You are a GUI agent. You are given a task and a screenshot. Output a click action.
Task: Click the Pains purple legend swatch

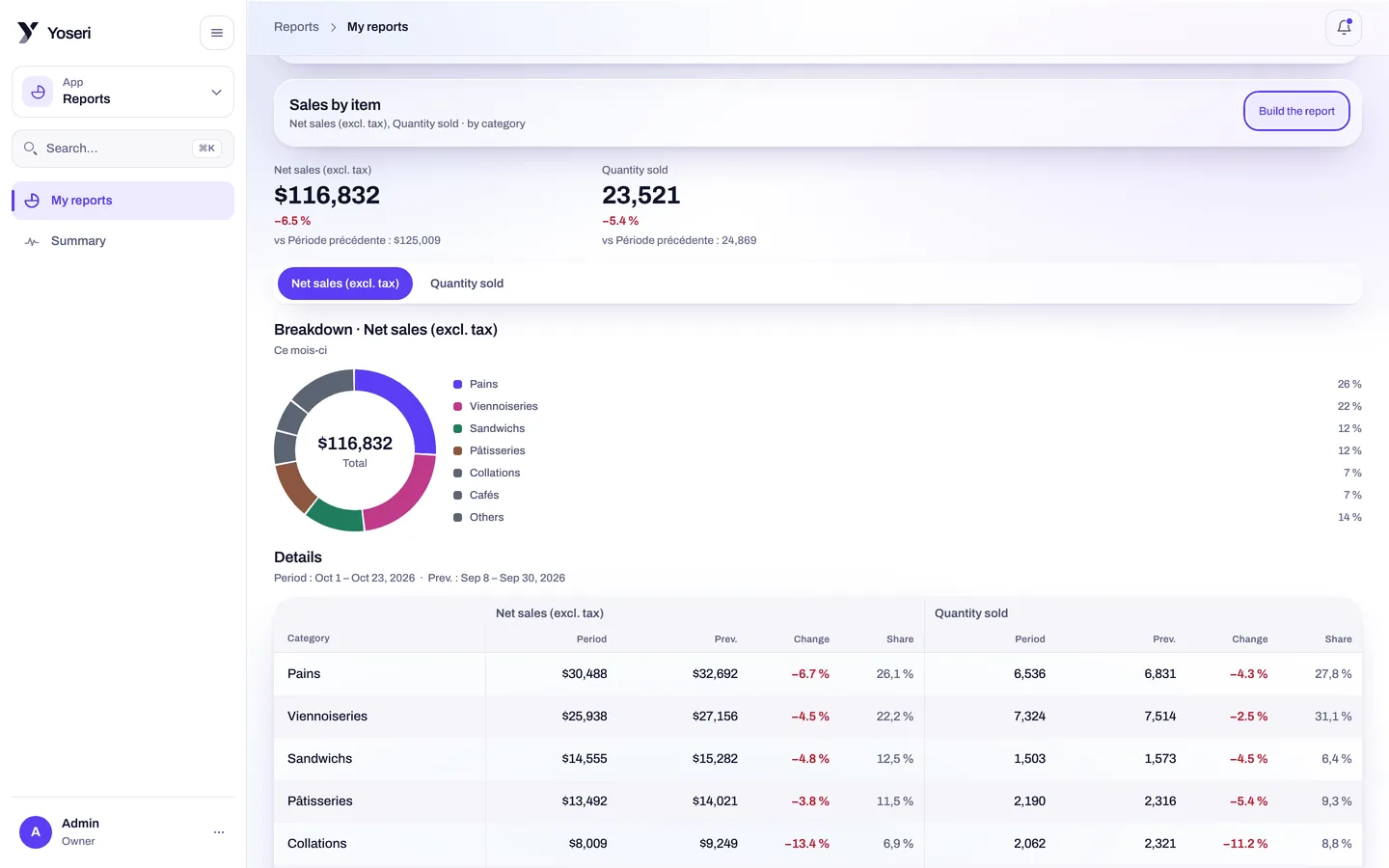[457, 384]
